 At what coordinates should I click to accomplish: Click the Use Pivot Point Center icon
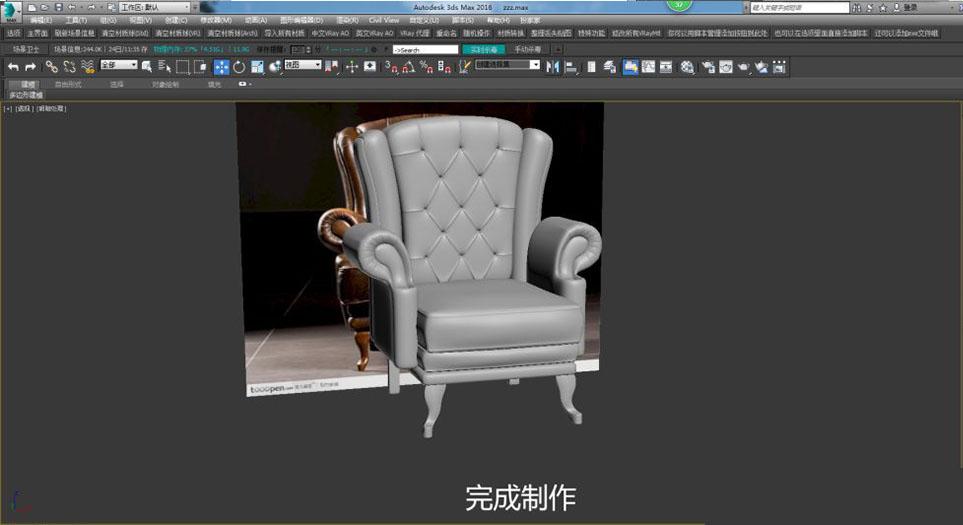[x=332, y=67]
